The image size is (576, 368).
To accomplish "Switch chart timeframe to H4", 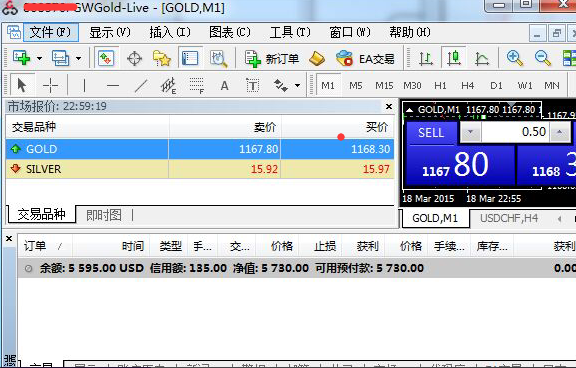I will click(x=467, y=86).
